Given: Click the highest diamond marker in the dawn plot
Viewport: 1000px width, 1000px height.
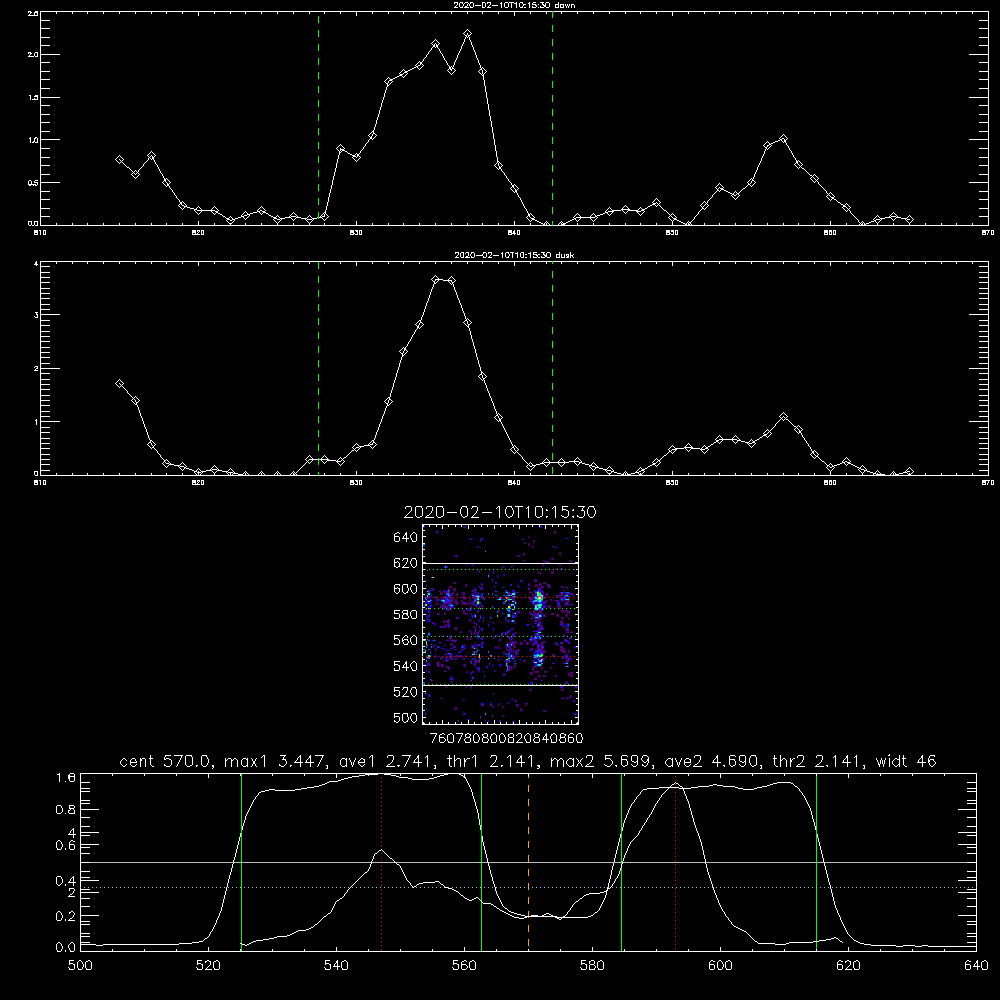Looking at the screenshot, I should coord(467,34).
